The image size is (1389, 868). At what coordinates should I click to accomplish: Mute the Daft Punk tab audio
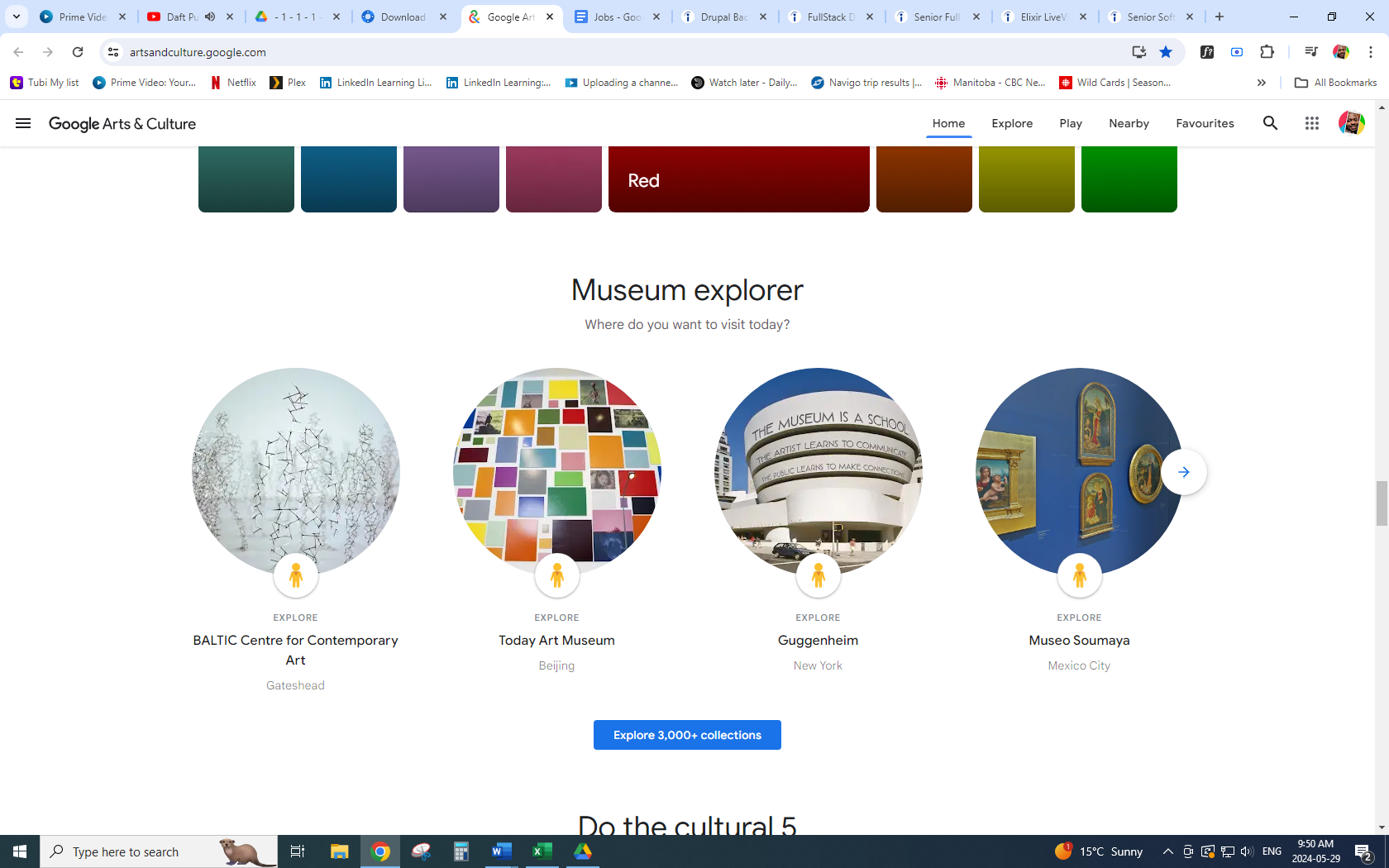pyautogui.click(x=210, y=17)
